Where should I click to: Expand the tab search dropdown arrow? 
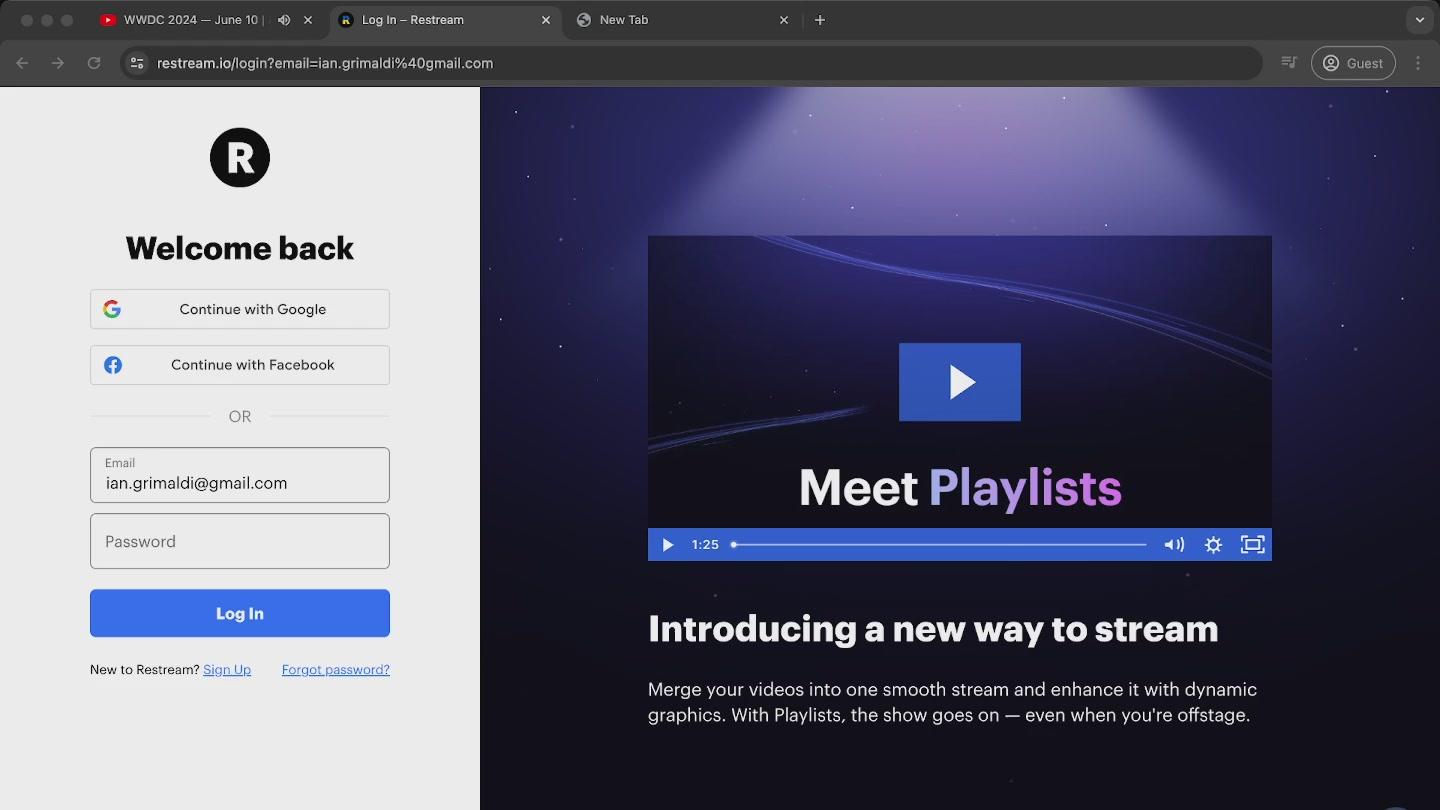tap(1419, 20)
